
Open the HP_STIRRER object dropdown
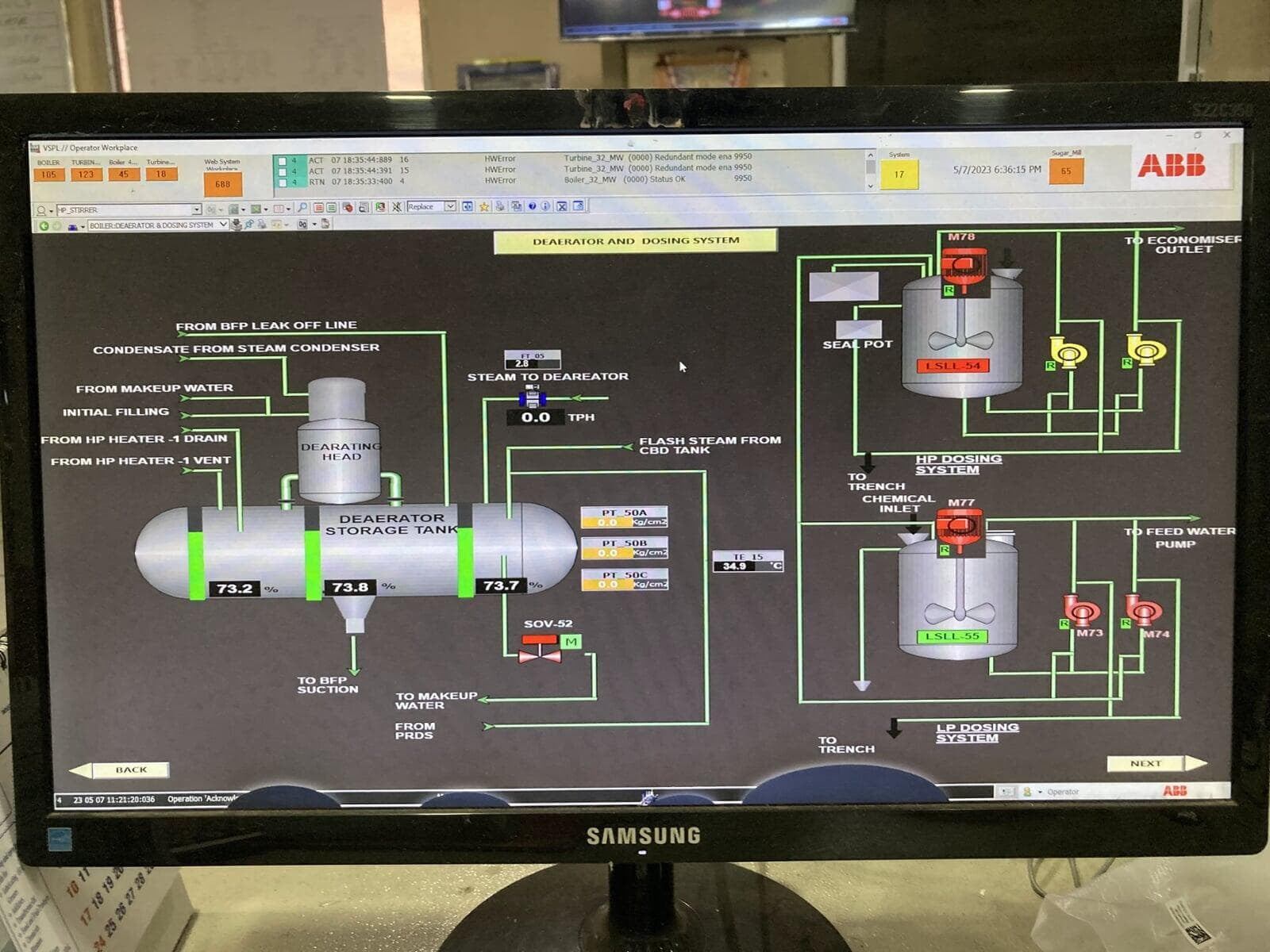[x=196, y=210]
